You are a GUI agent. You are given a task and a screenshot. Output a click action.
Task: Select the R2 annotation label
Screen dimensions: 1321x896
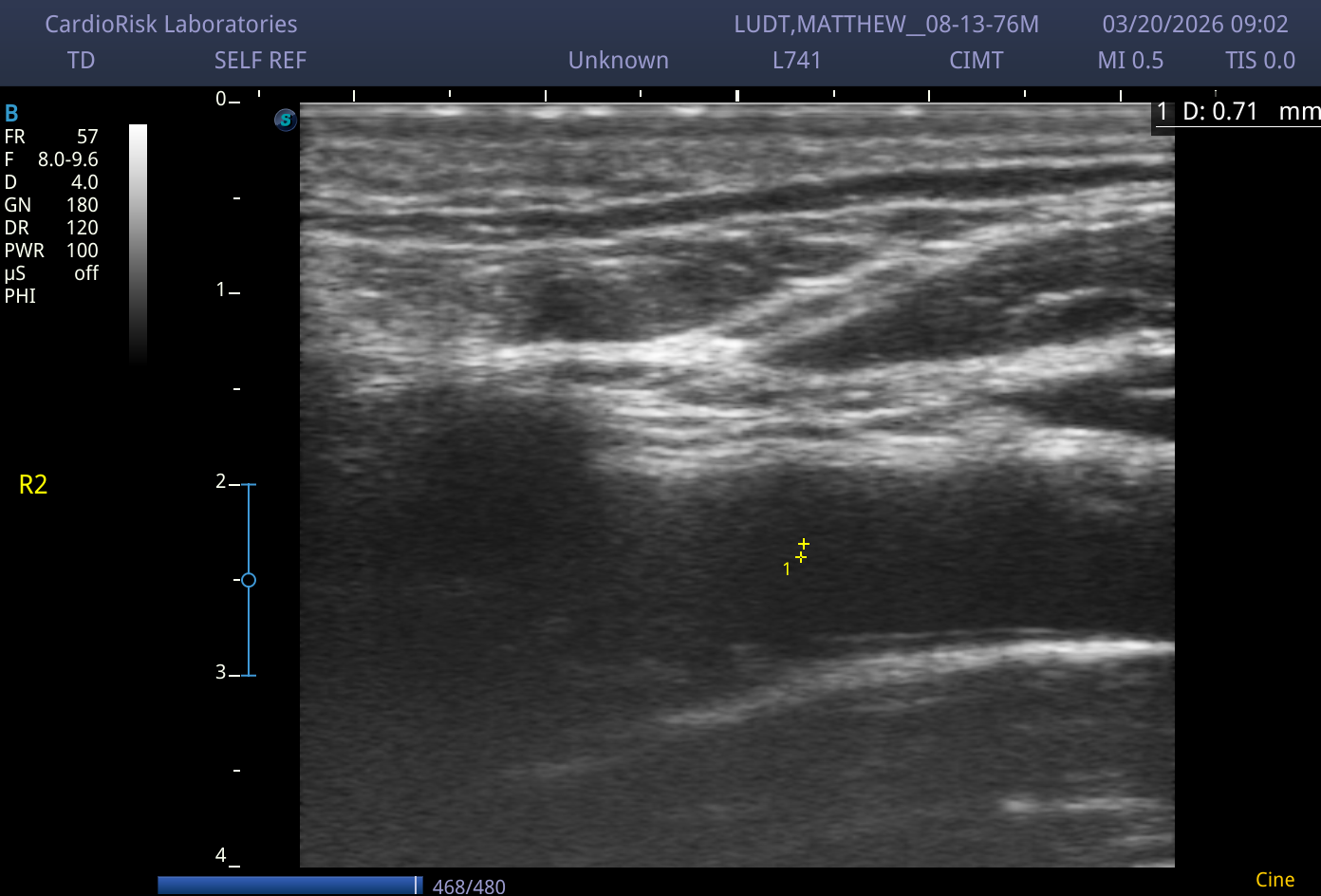33,485
